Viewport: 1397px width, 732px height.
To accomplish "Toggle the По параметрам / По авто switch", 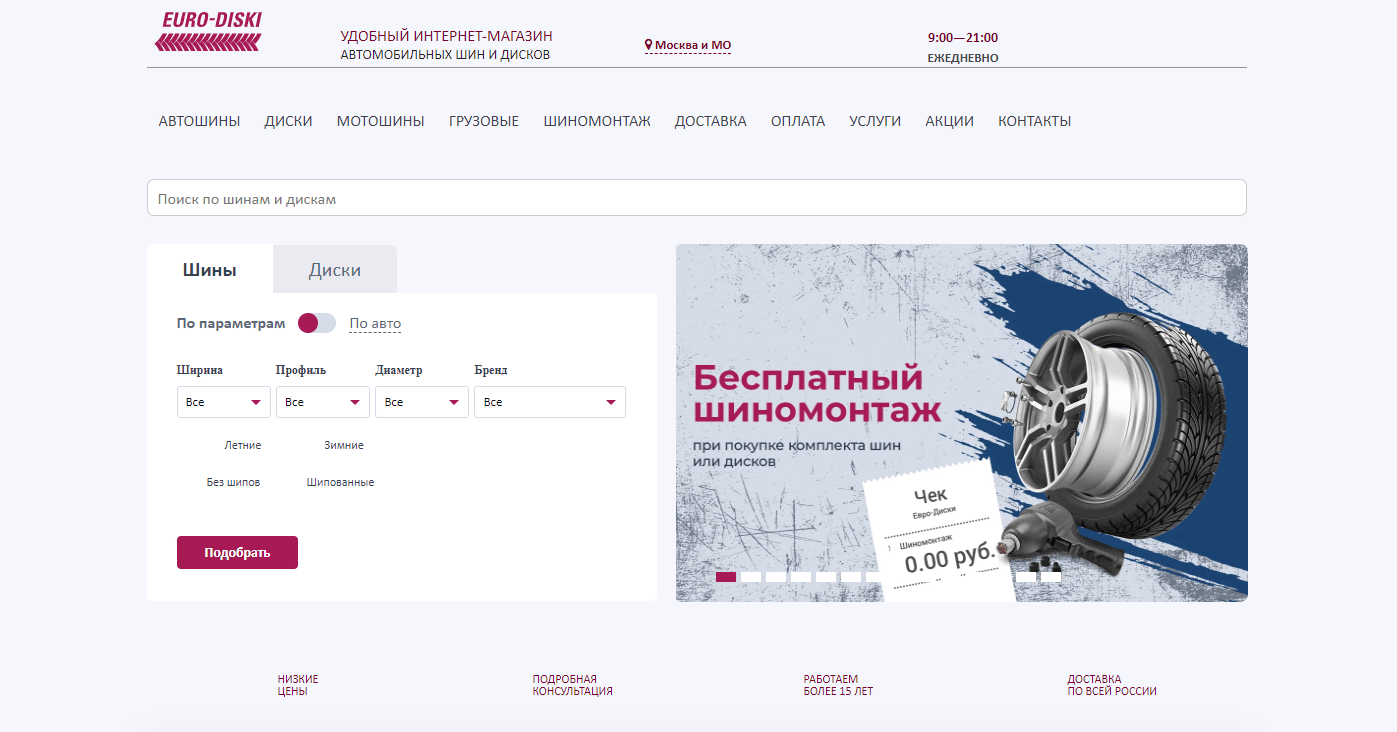I will pos(317,323).
